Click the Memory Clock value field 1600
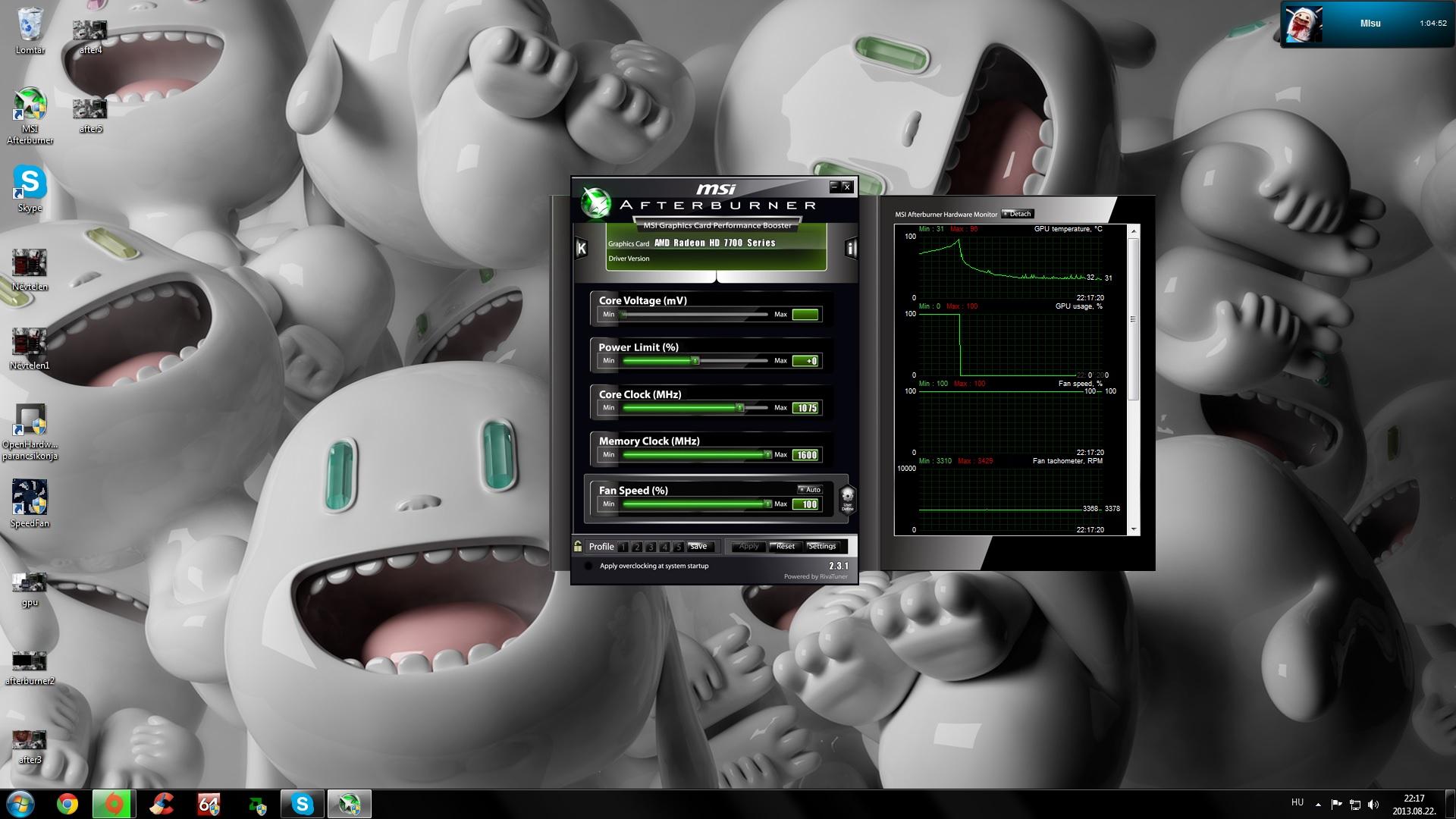The width and height of the screenshot is (1456, 819). coord(805,455)
